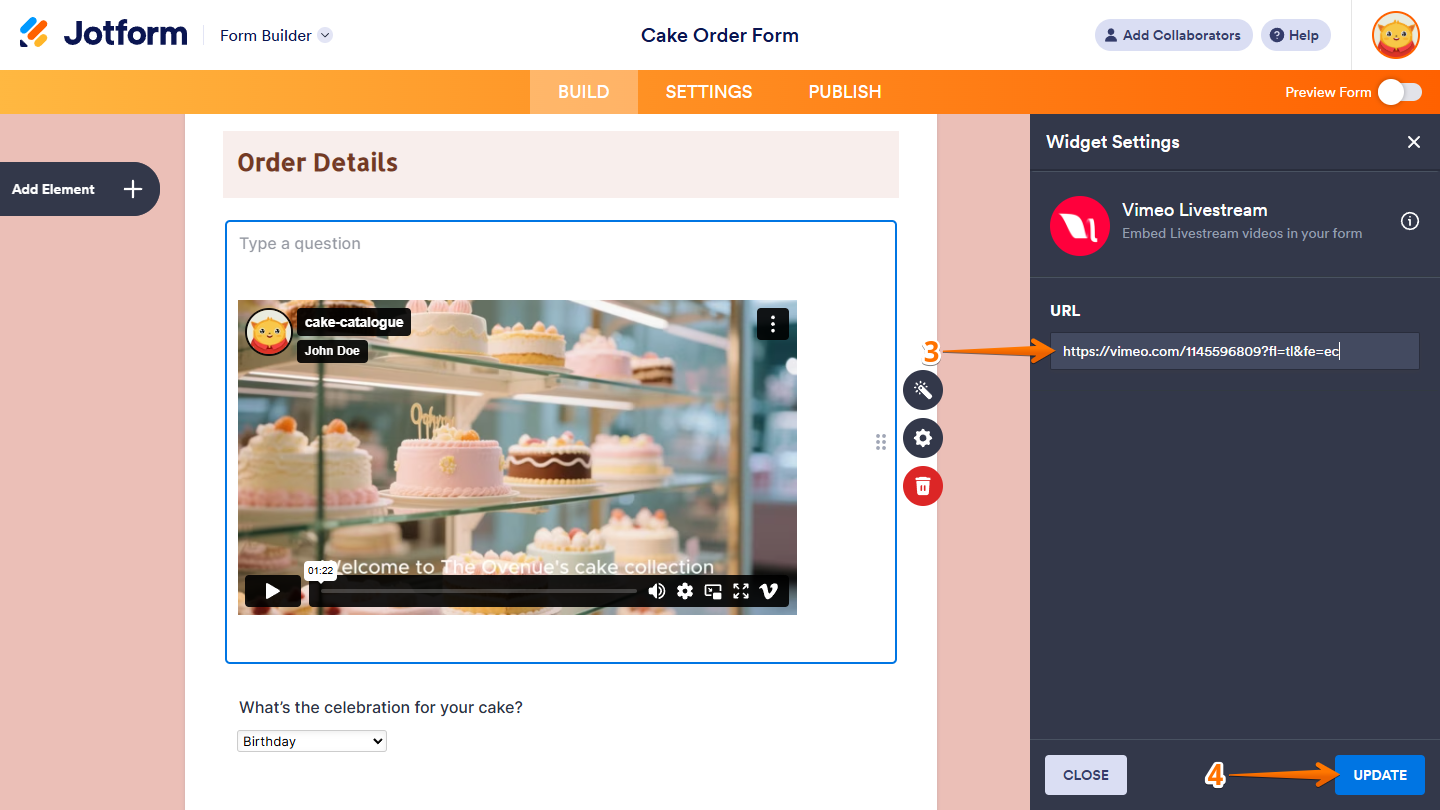Click the UPDATE button
Screen dimensions: 1440x810
coord(1379,774)
